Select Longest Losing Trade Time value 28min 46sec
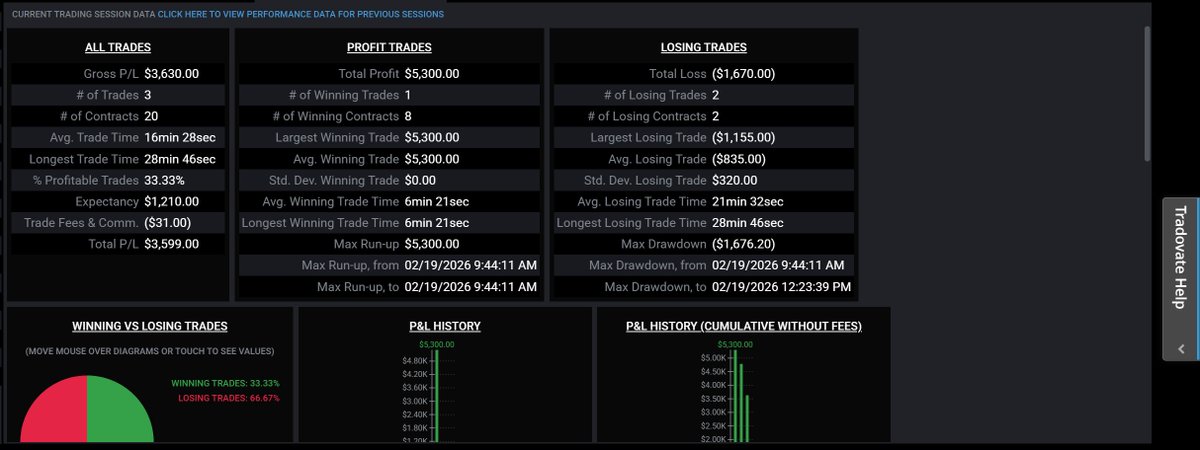 pos(748,223)
